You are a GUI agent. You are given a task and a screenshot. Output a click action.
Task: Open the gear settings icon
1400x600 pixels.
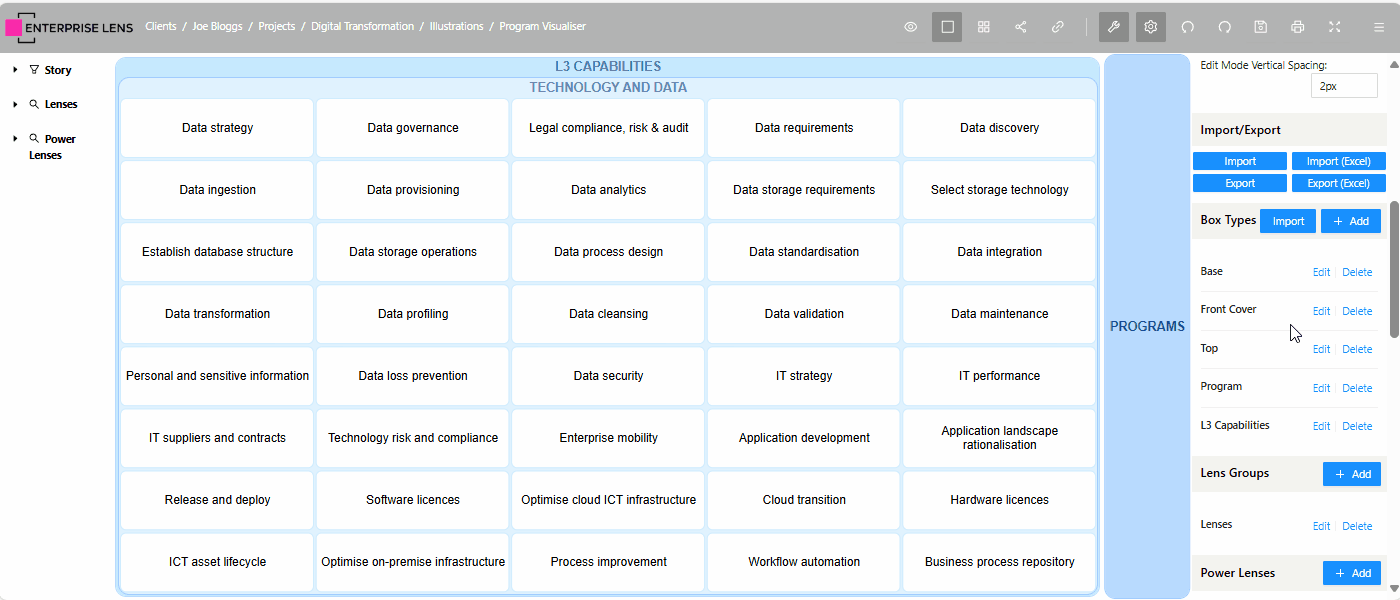[x=1151, y=27]
